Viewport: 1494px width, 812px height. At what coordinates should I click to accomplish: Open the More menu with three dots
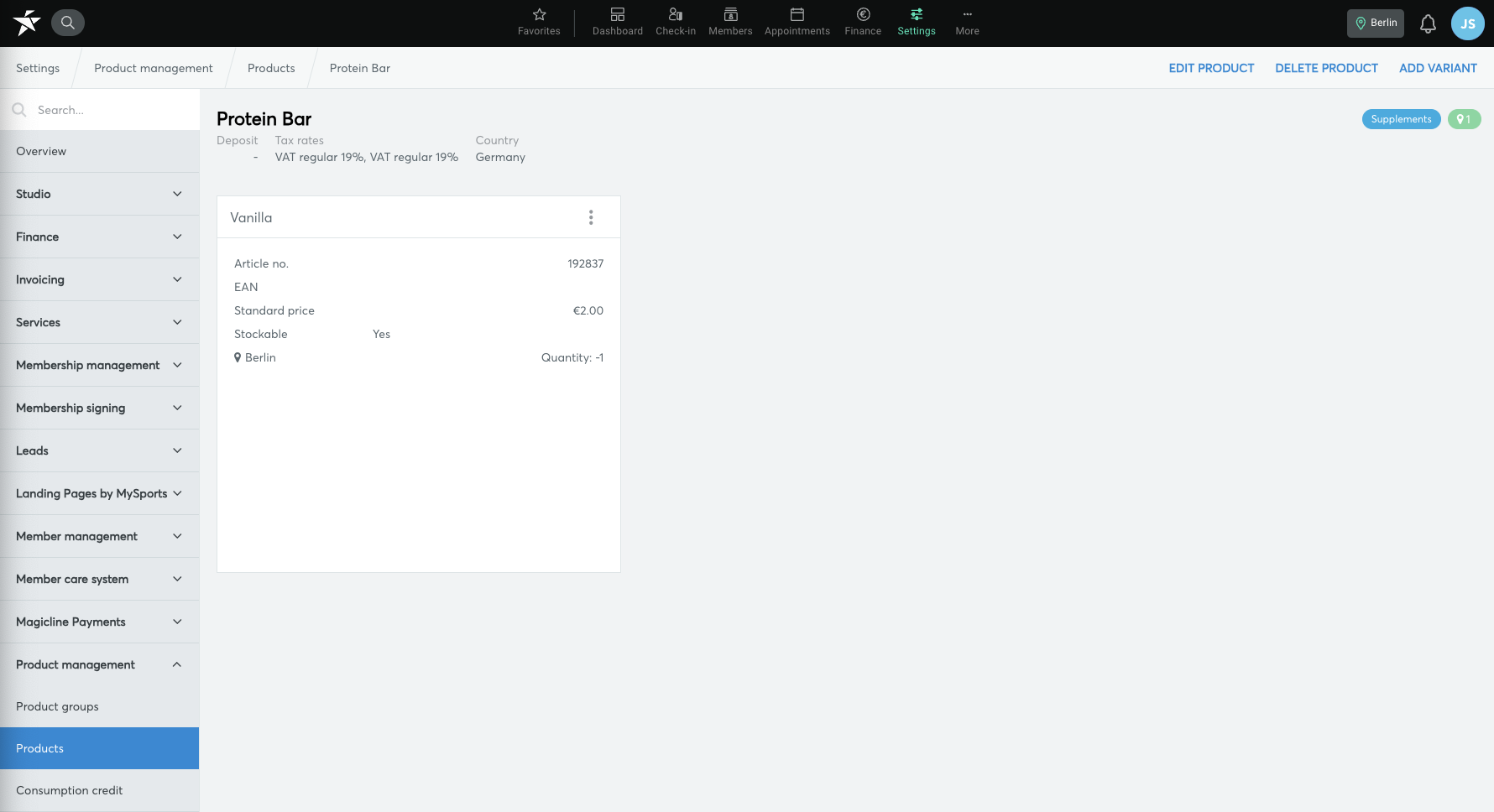967,23
